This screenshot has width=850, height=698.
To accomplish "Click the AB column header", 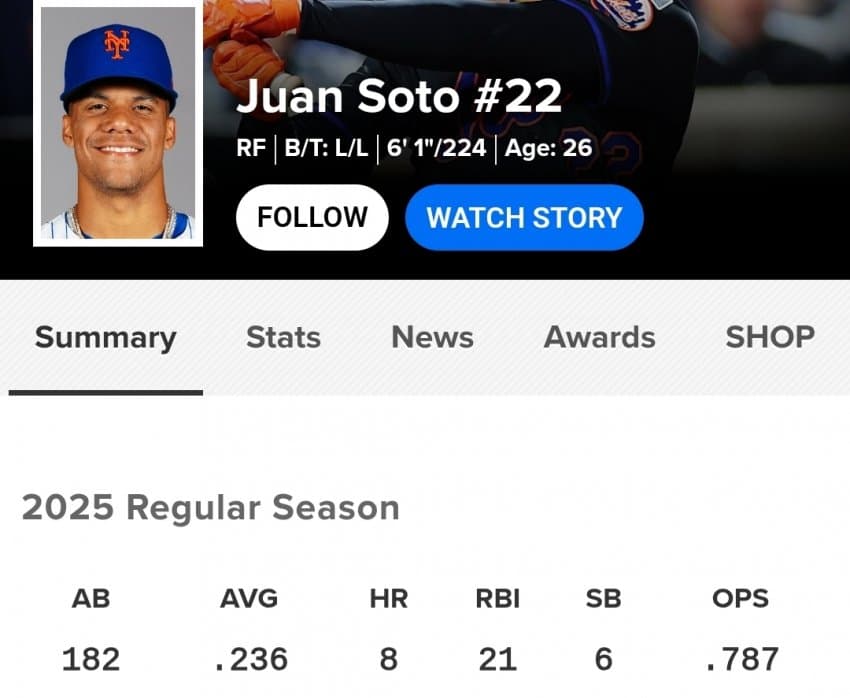I will (x=91, y=599).
